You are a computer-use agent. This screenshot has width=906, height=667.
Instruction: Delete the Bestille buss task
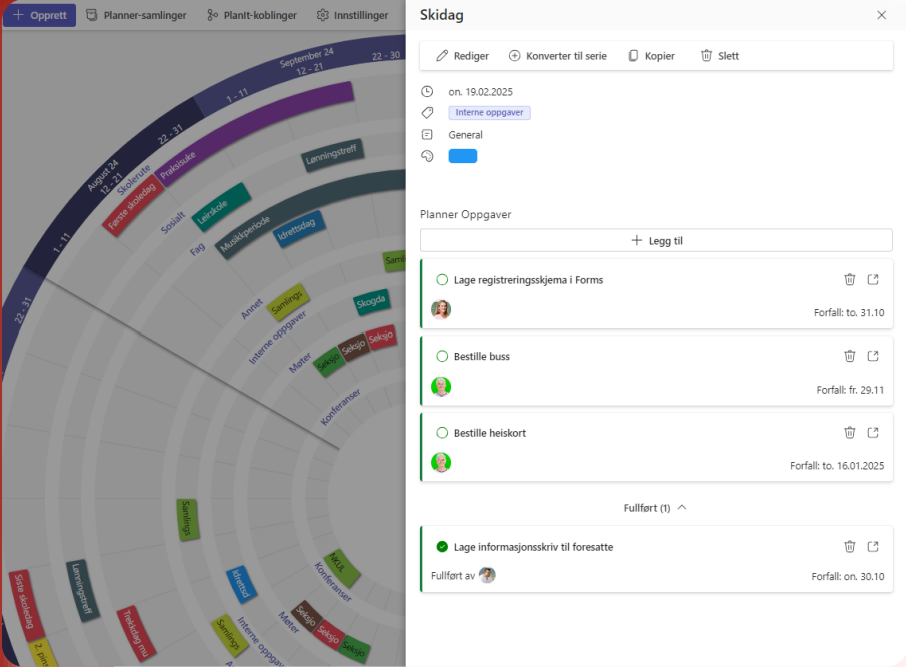pos(849,356)
